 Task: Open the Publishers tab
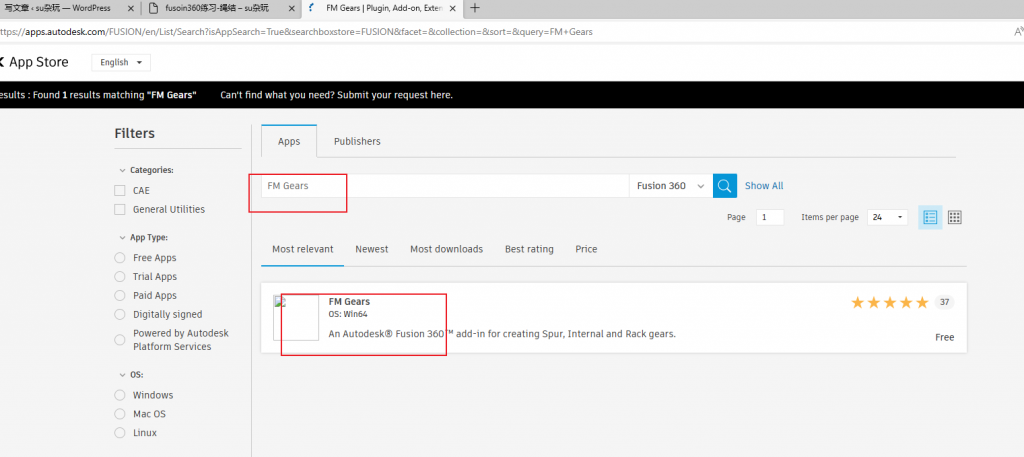[x=357, y=141]
